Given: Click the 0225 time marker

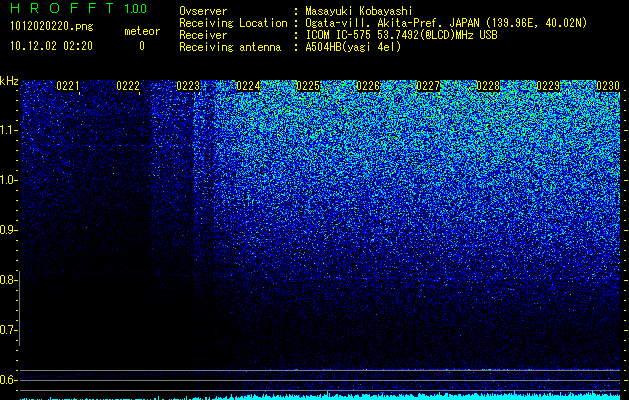Looking at the screenshot, I should pyautogui.click(x=308, y=86).
